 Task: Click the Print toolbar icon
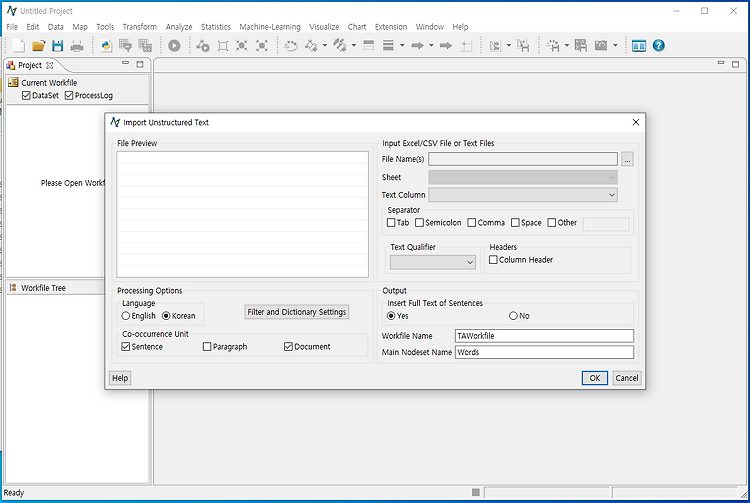77,45
